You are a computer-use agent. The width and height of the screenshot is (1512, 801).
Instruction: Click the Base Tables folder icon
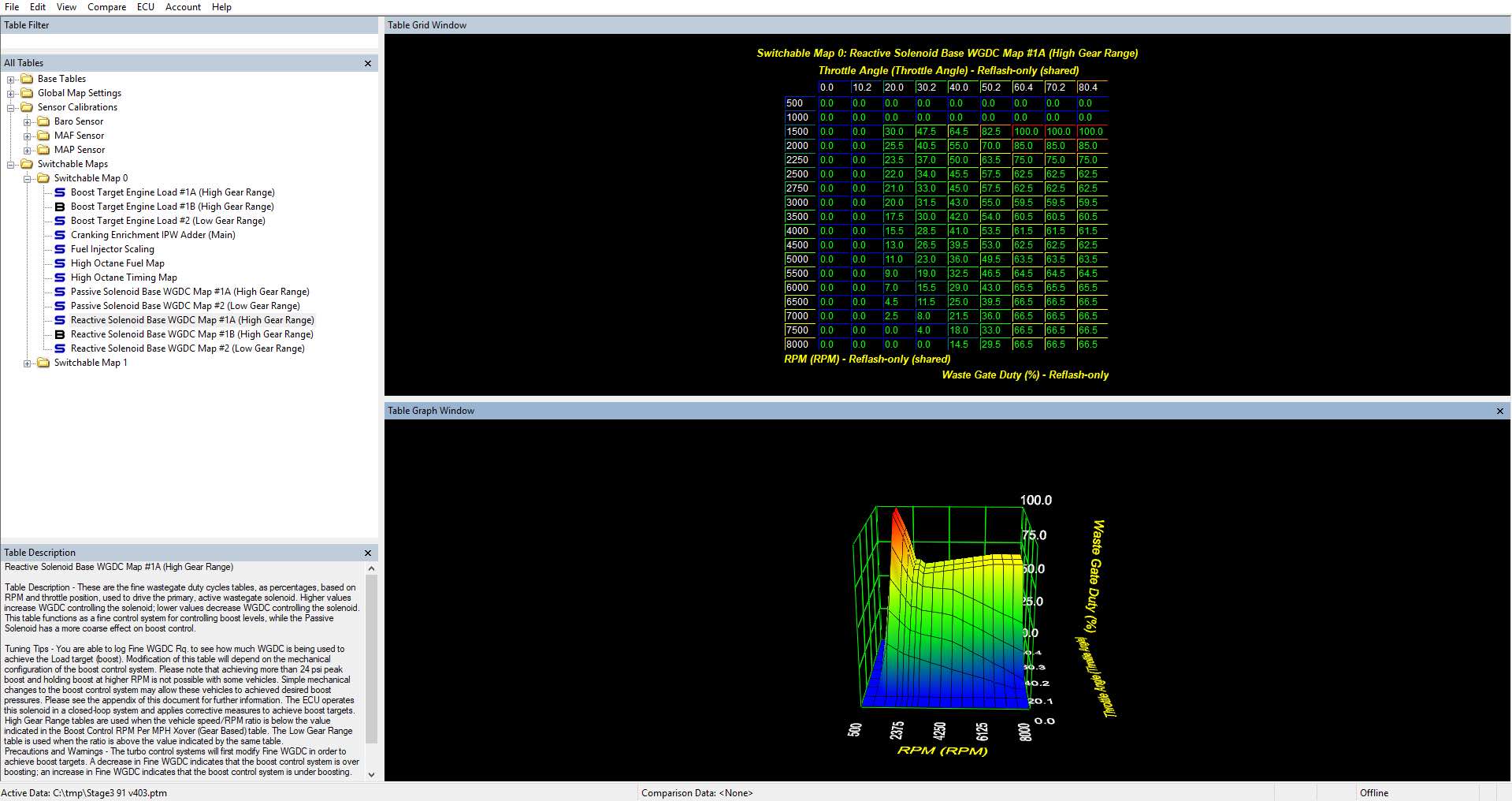click(x=27, y=79)
